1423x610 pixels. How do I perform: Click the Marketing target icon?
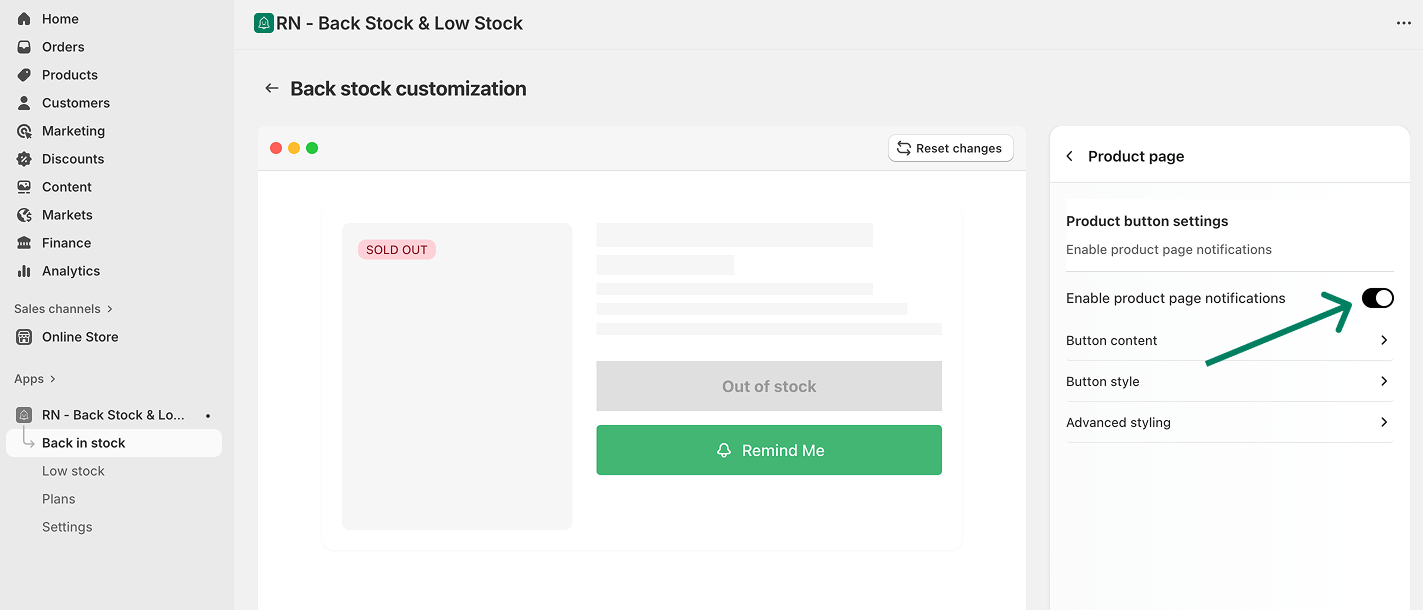(x=24, y=131)
